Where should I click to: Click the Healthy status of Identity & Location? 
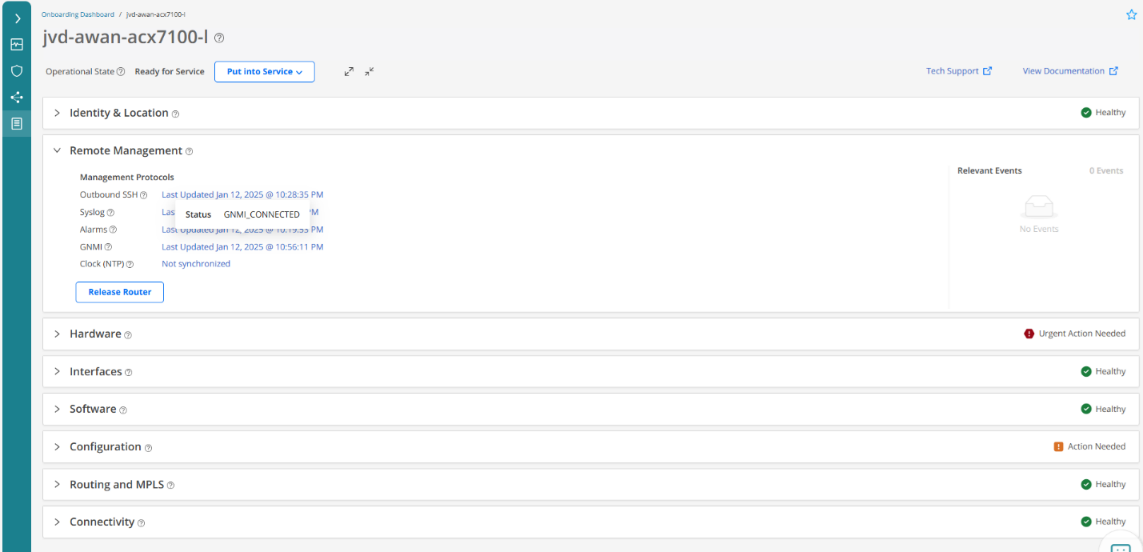1103,112
